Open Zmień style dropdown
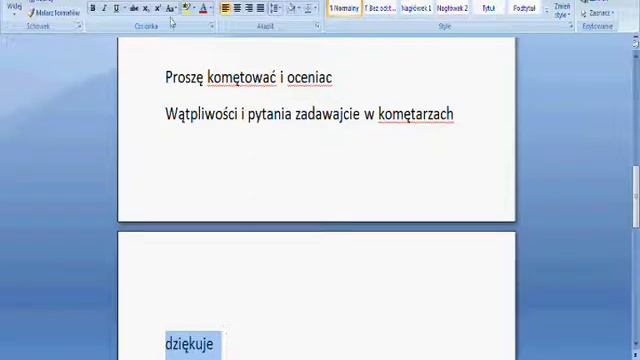Viewport: 640px width, 360px height. coord(562,11)
